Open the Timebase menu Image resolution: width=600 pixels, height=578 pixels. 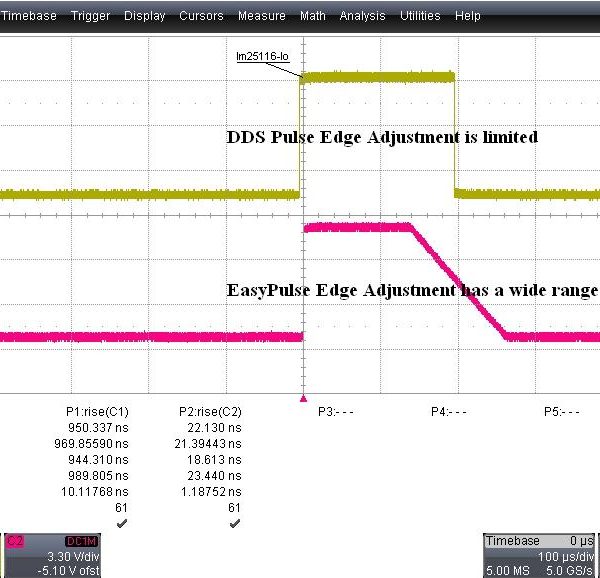[x=29, y=16]
